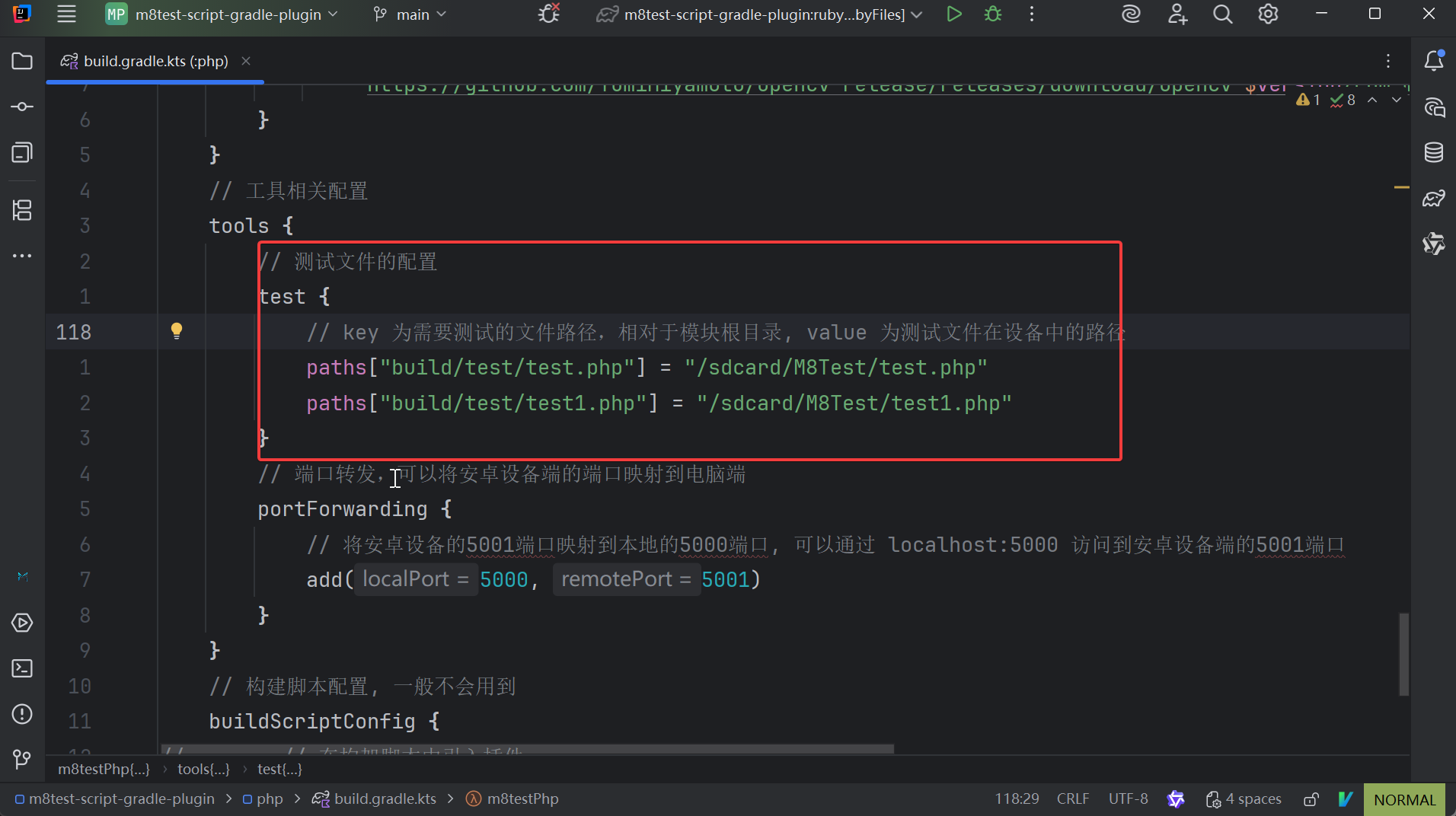Open the Commit tool window
1456x816 pixels.
point(22,107)
